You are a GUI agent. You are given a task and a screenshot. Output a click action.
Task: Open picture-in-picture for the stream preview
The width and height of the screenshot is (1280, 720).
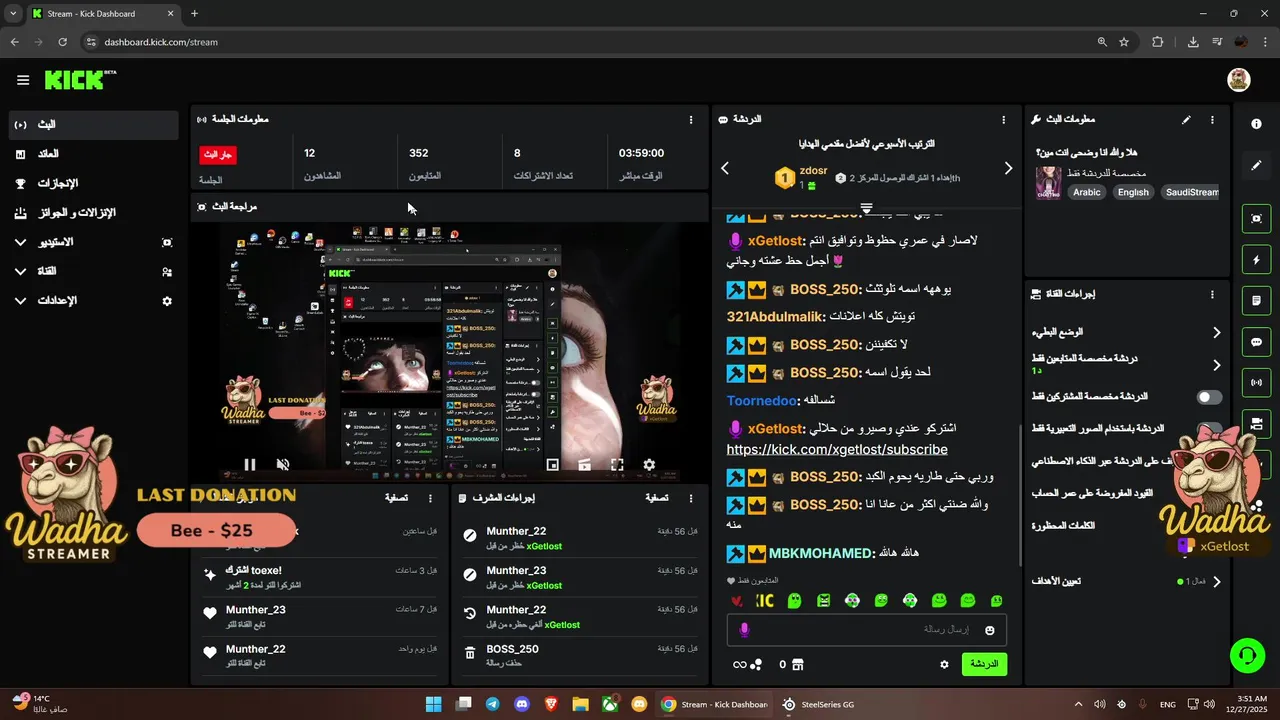(x=553, y=464)
